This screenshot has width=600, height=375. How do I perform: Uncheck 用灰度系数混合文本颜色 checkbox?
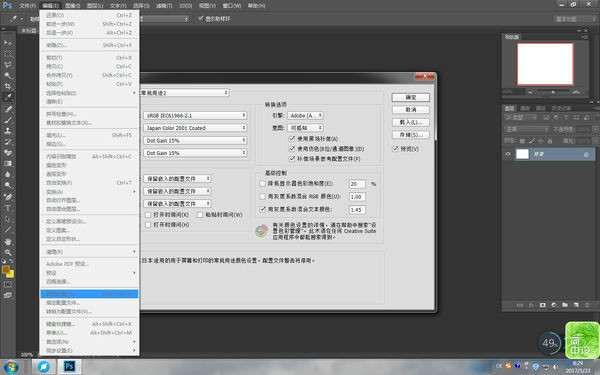coord(262,209)
